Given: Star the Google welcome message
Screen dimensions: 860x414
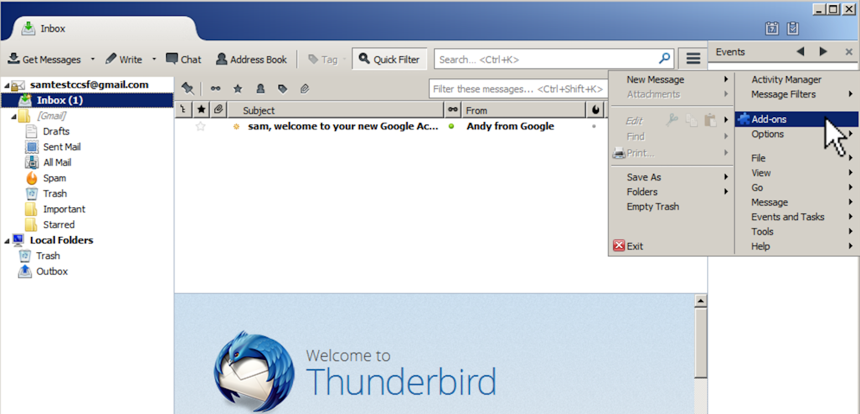Looking at the screenshot, I should (201, 126).
